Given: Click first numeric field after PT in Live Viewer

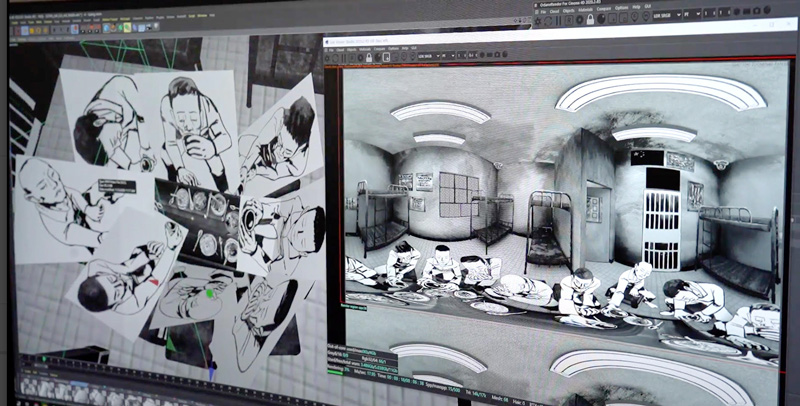Looking at the screenshot, I should pos(462,55).
